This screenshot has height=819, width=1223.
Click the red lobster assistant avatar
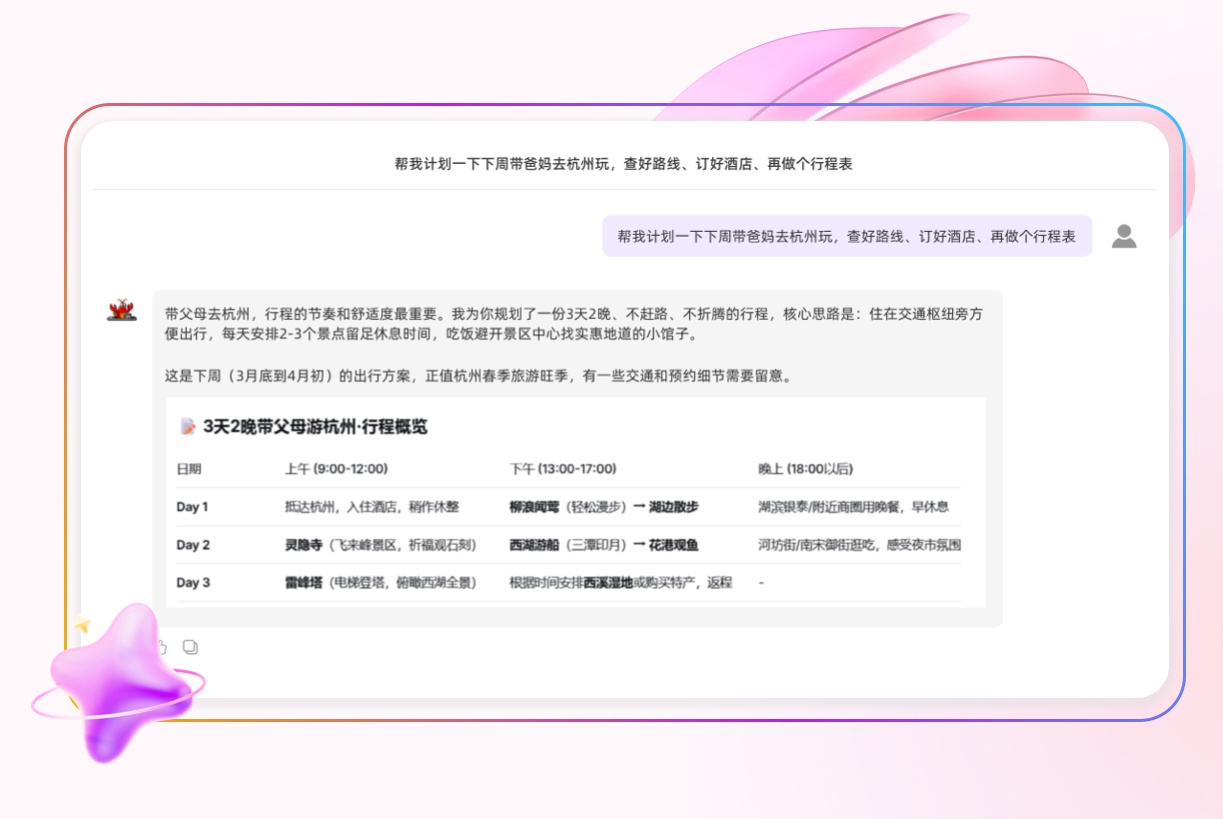(122, 310)
